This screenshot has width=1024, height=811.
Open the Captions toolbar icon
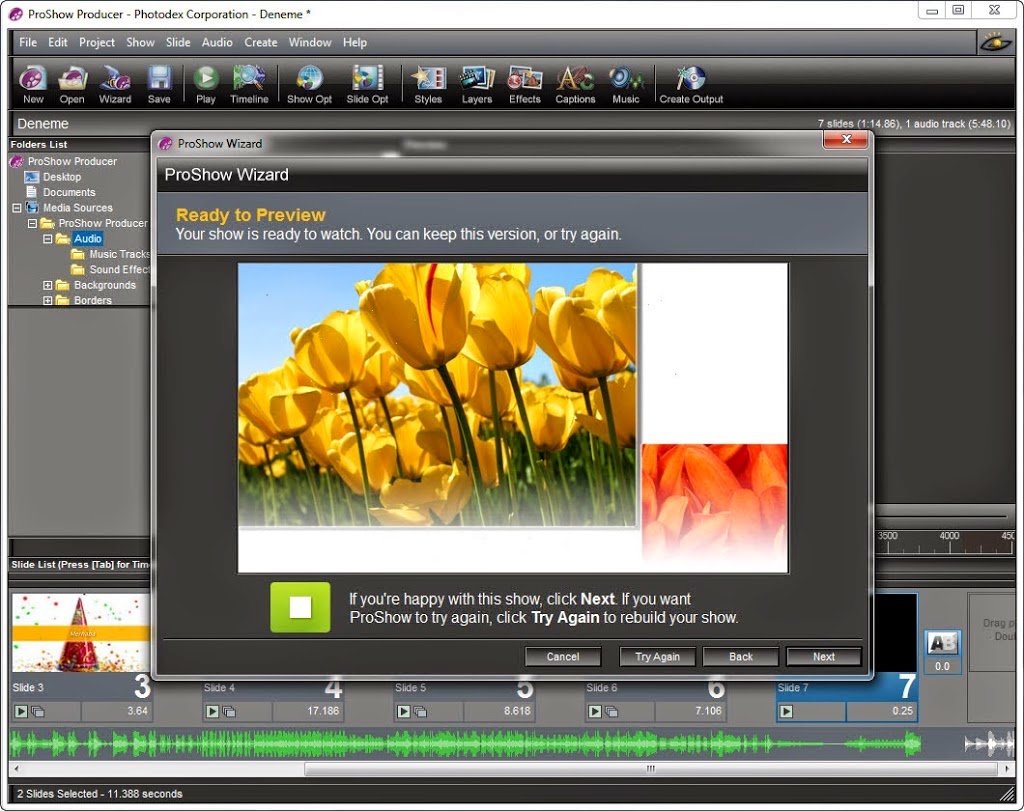coord(575,85)
